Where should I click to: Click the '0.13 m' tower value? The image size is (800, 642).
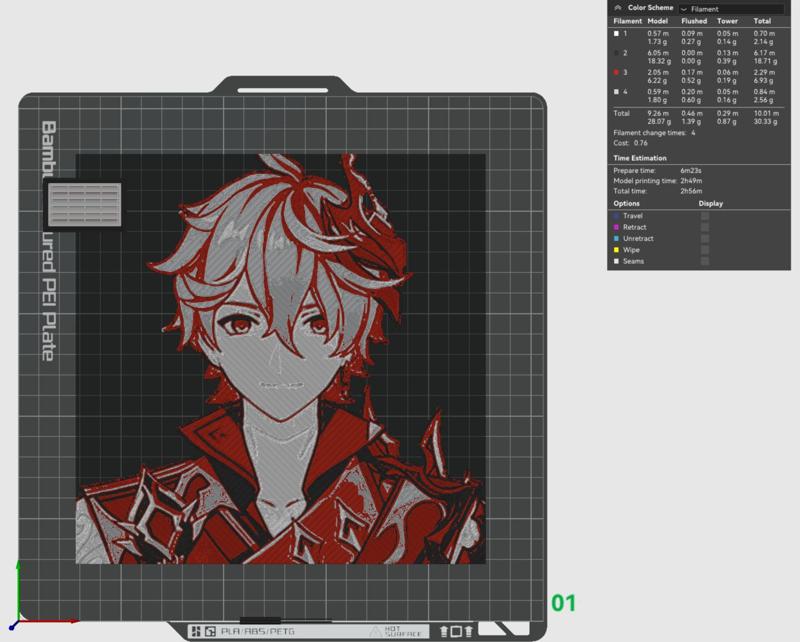pos(727,53)
